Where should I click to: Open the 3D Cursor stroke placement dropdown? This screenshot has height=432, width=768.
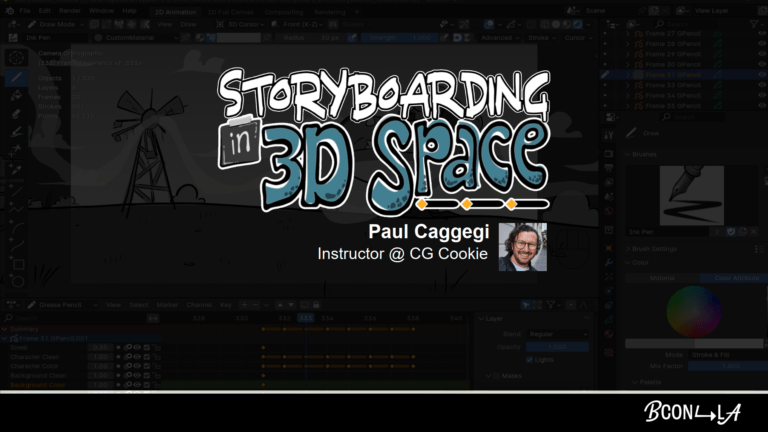(x=240, y=24)
